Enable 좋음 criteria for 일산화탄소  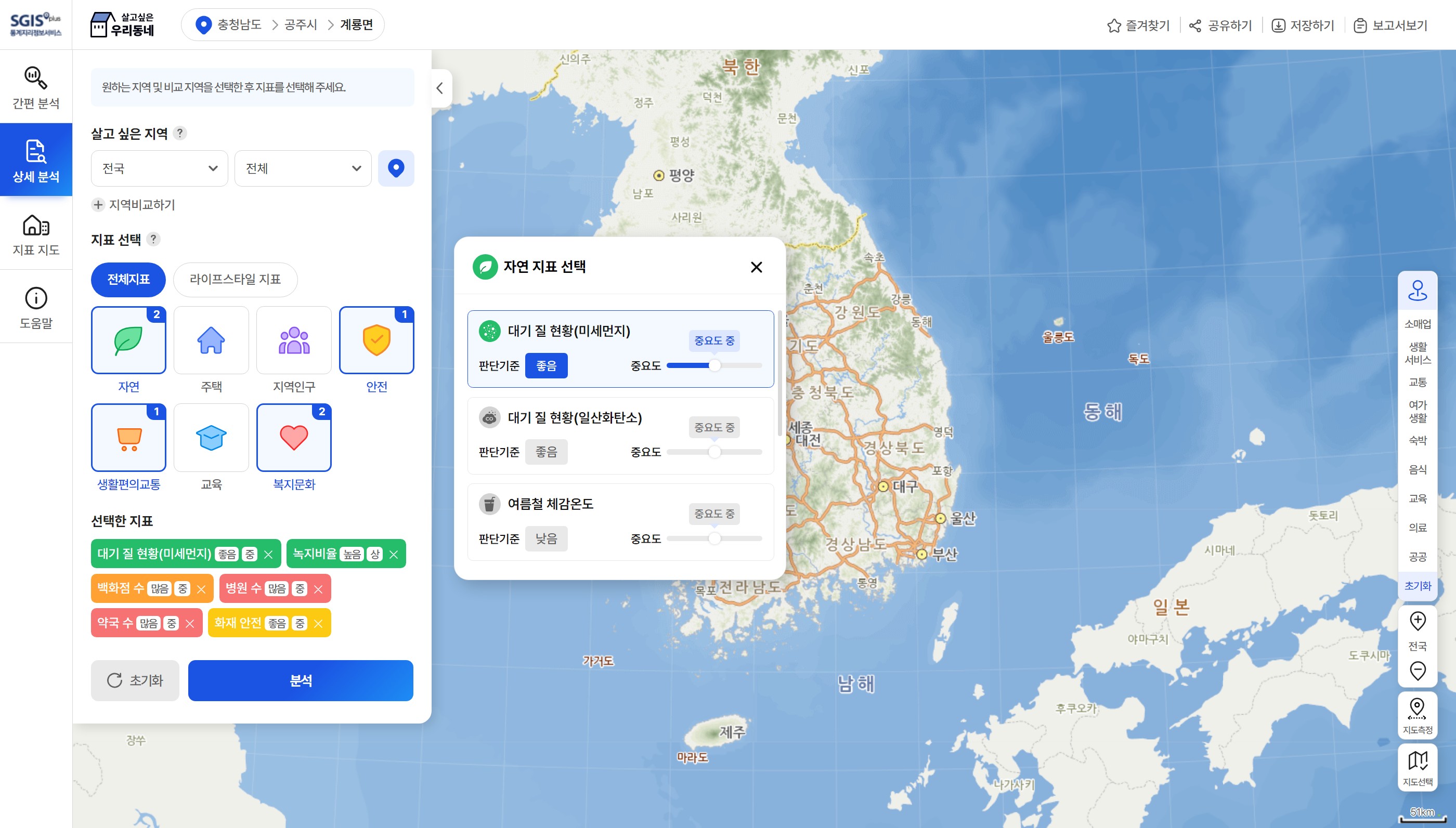[547, 451]
